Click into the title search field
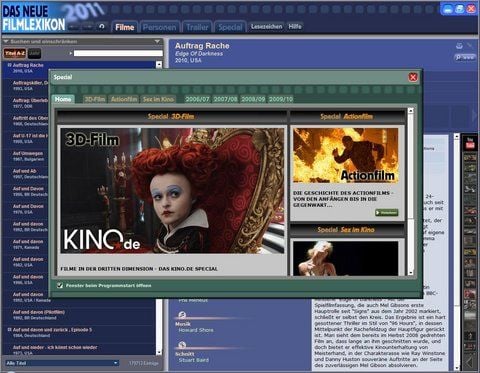The height and width of the screenshot is (373, 480). pos(118,53)
